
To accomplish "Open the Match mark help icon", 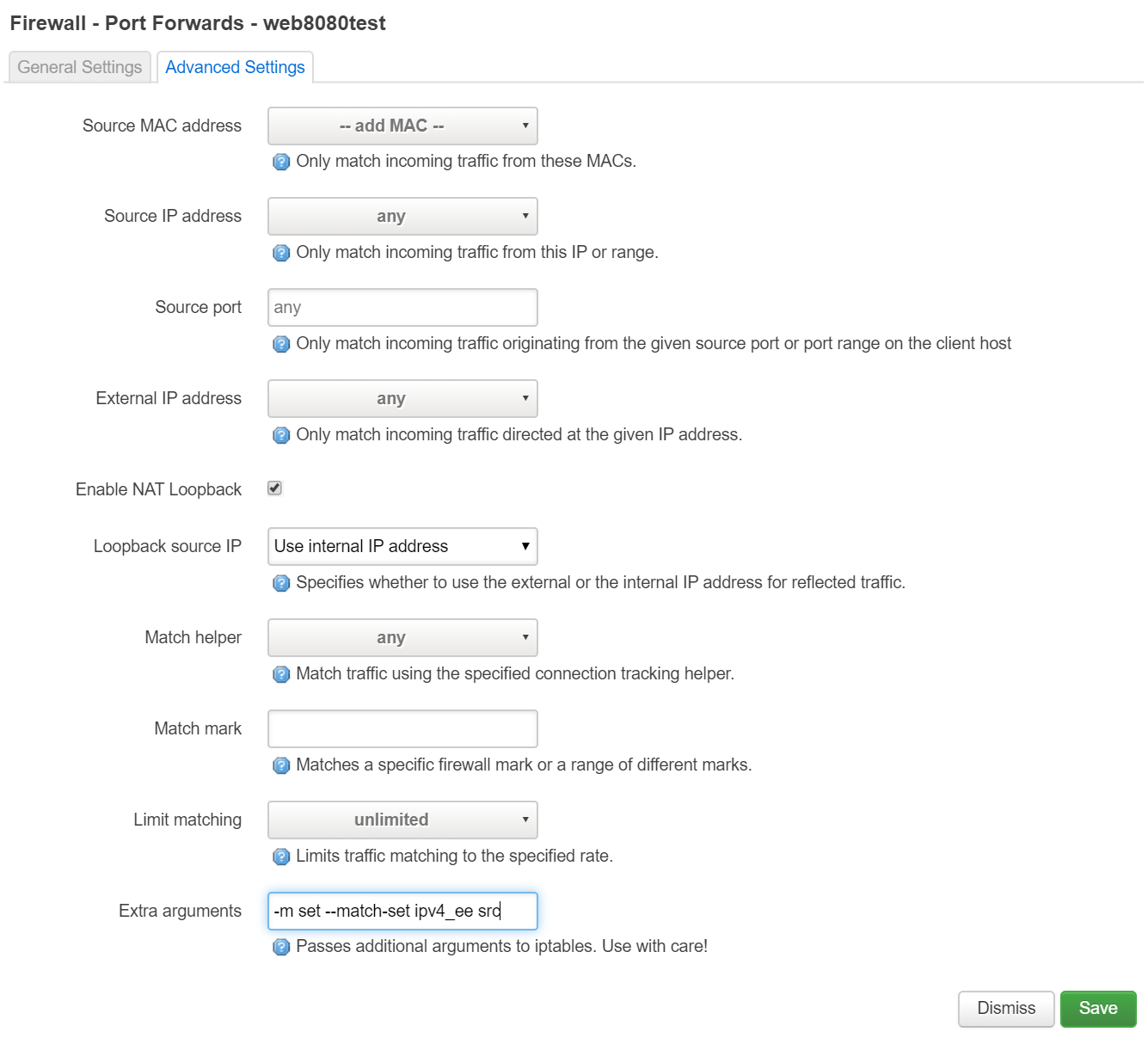I will (281, 765).
